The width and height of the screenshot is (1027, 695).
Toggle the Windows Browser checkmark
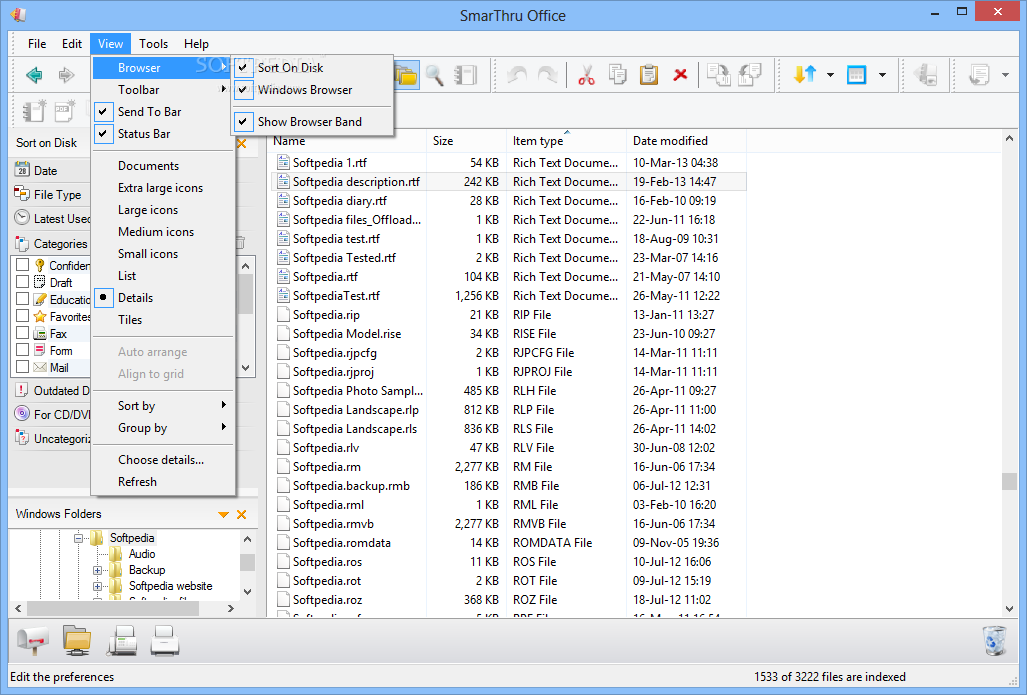pos(243,90)
